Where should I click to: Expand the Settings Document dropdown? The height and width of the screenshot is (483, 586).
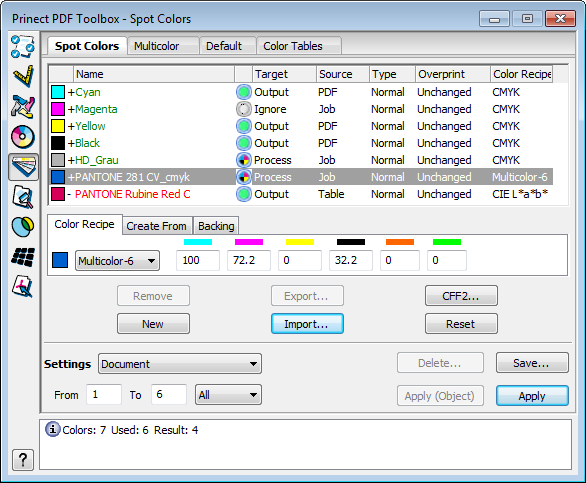coord(180,364)
